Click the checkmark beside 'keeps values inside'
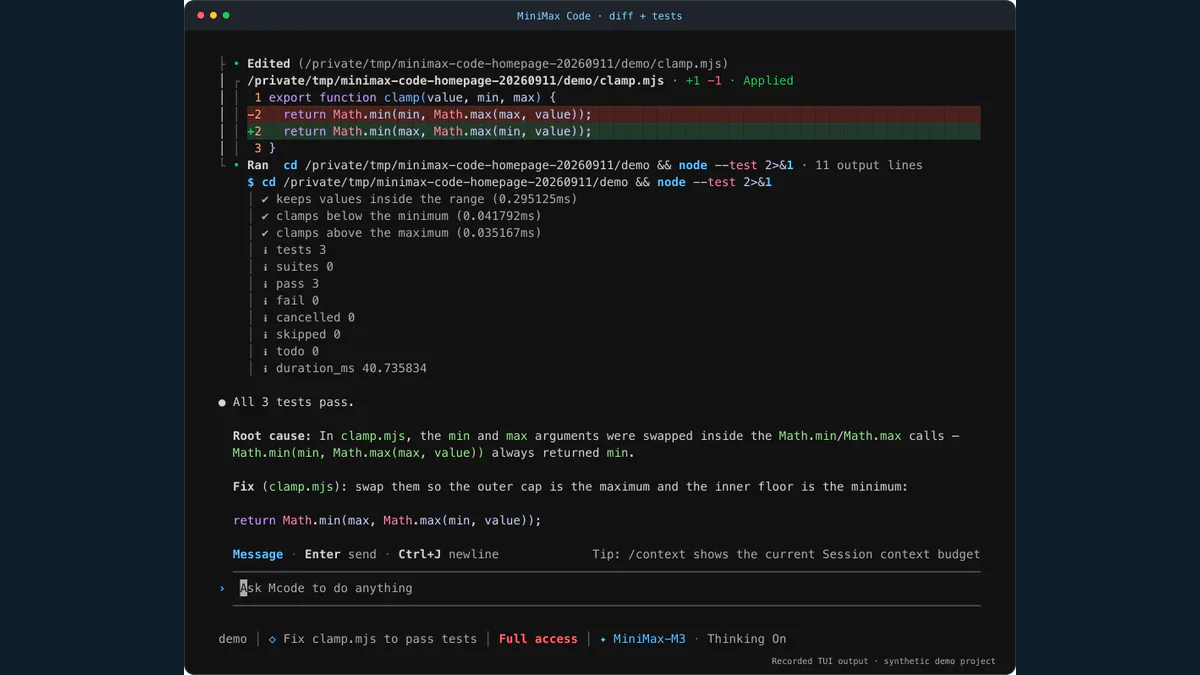1200x675 pixels. click(x=265, y=199)
